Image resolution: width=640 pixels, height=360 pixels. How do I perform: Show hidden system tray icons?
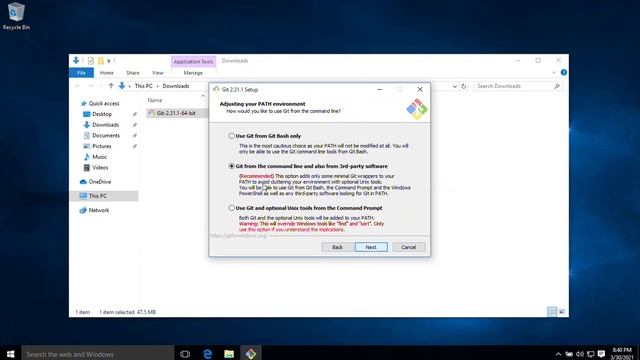pos(558,354)
